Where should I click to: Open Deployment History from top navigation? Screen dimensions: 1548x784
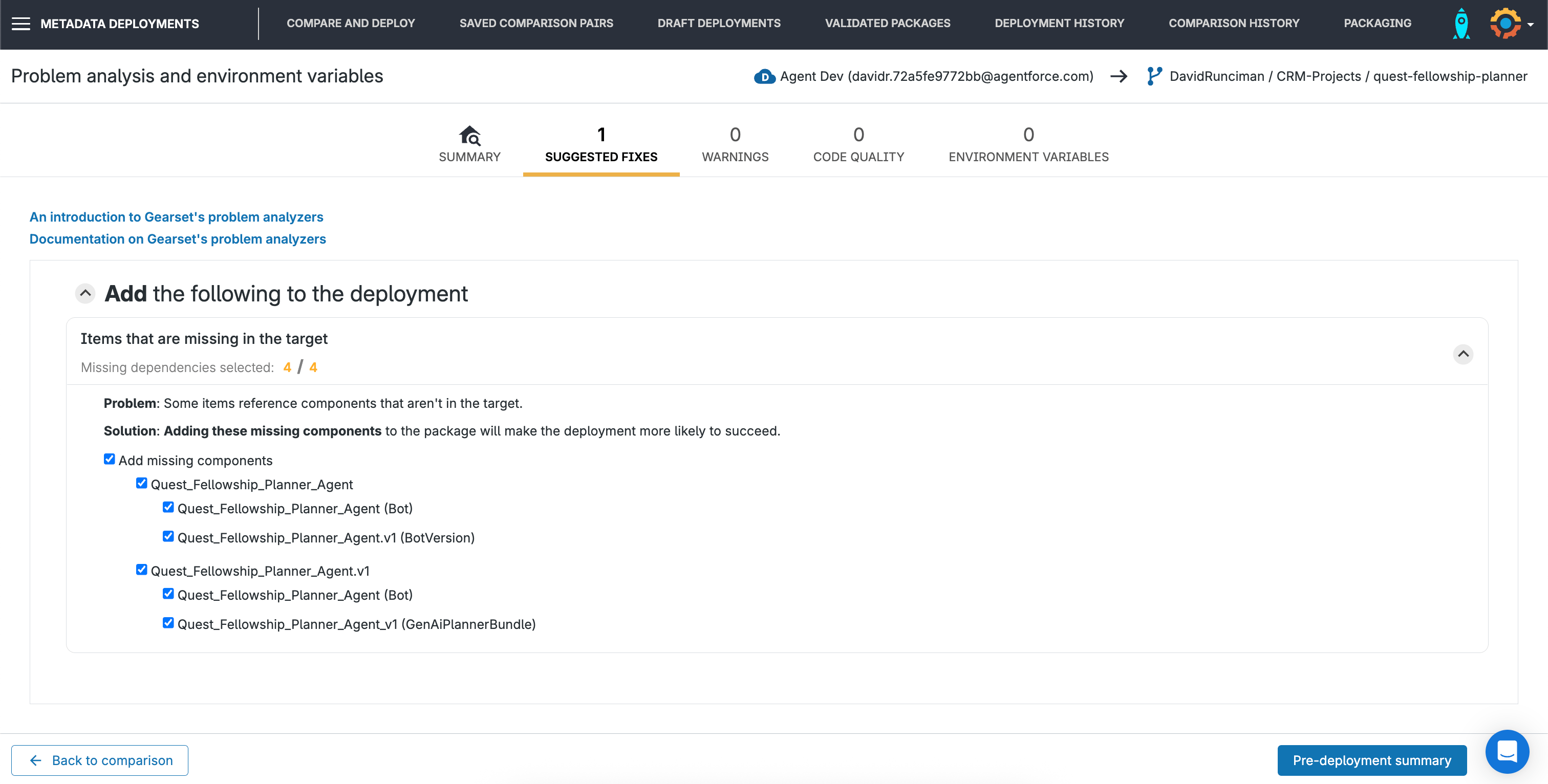[x=1059, y=24]
